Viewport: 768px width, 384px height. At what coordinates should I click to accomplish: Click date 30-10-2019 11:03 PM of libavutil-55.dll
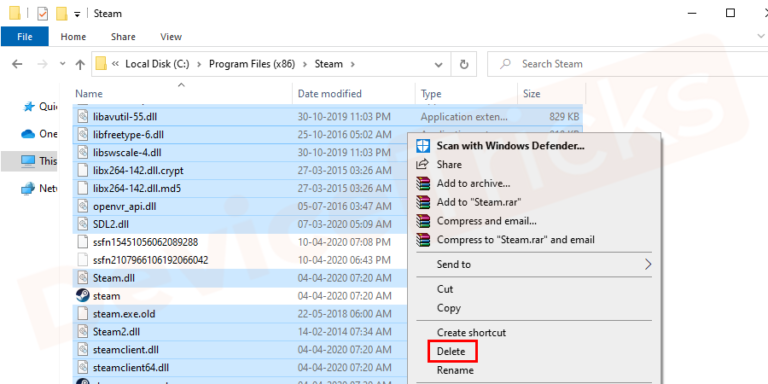click(344, 117)
